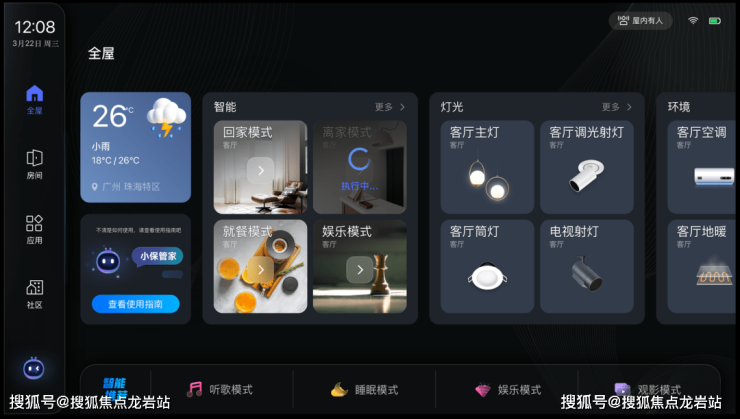Screen dimensions: 740x419
Task: Toggle the 客厅主灯 pendant light card
Action: (x=487, y=167)
